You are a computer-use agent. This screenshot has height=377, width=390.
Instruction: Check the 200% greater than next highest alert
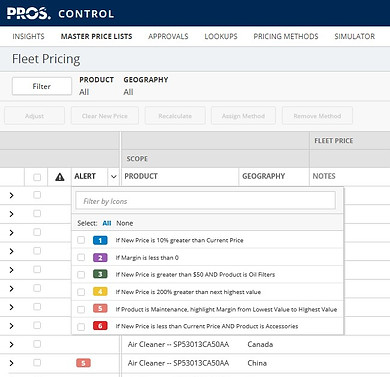coord(81,292)
